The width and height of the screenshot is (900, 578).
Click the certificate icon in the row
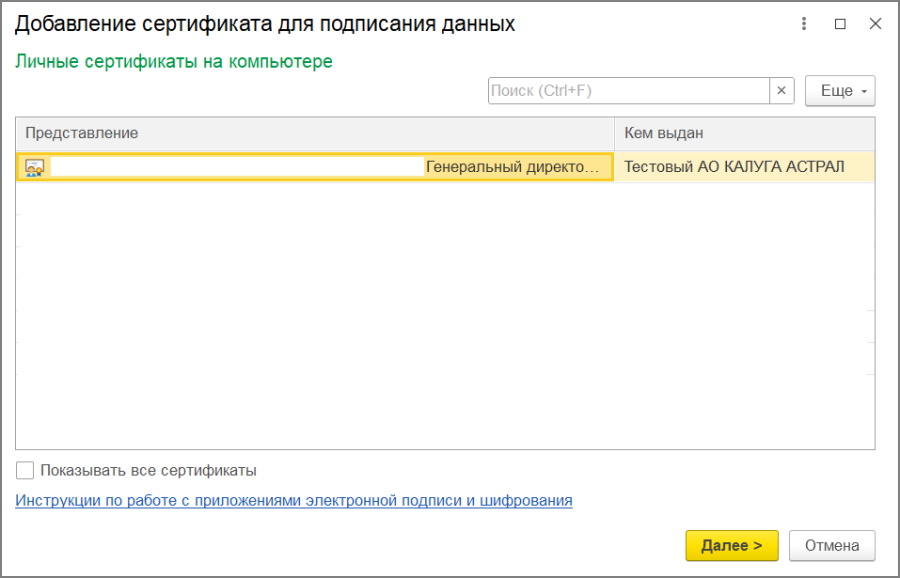[34, 167]
